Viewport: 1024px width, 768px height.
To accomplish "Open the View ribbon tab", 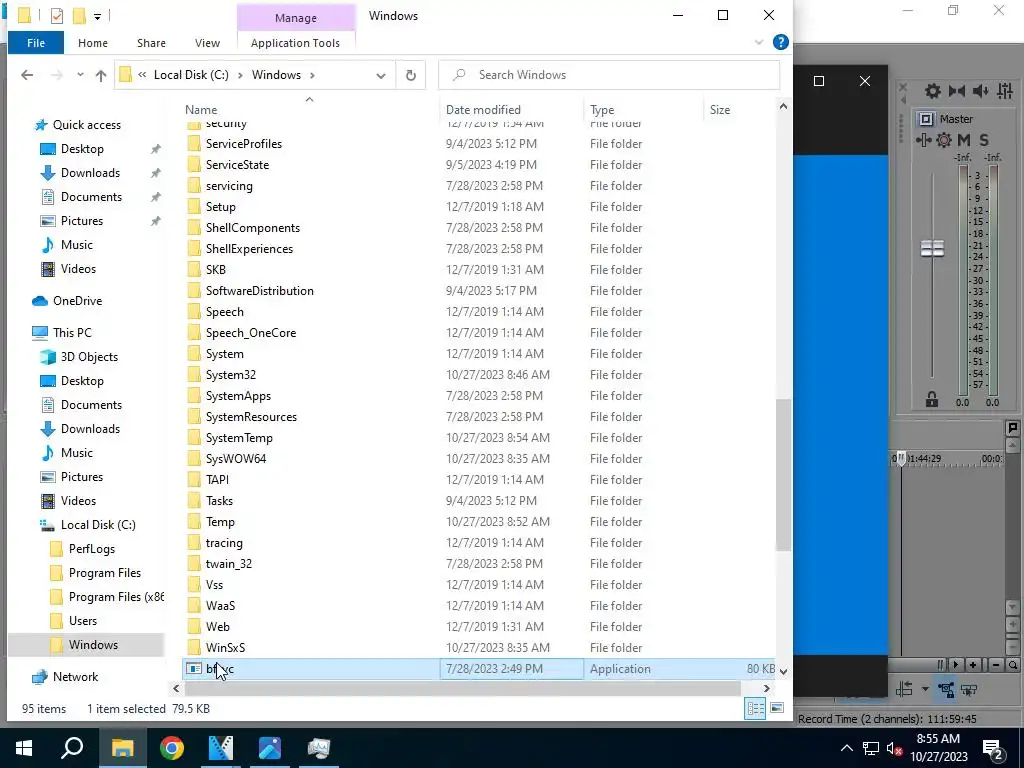I will 207,43.
